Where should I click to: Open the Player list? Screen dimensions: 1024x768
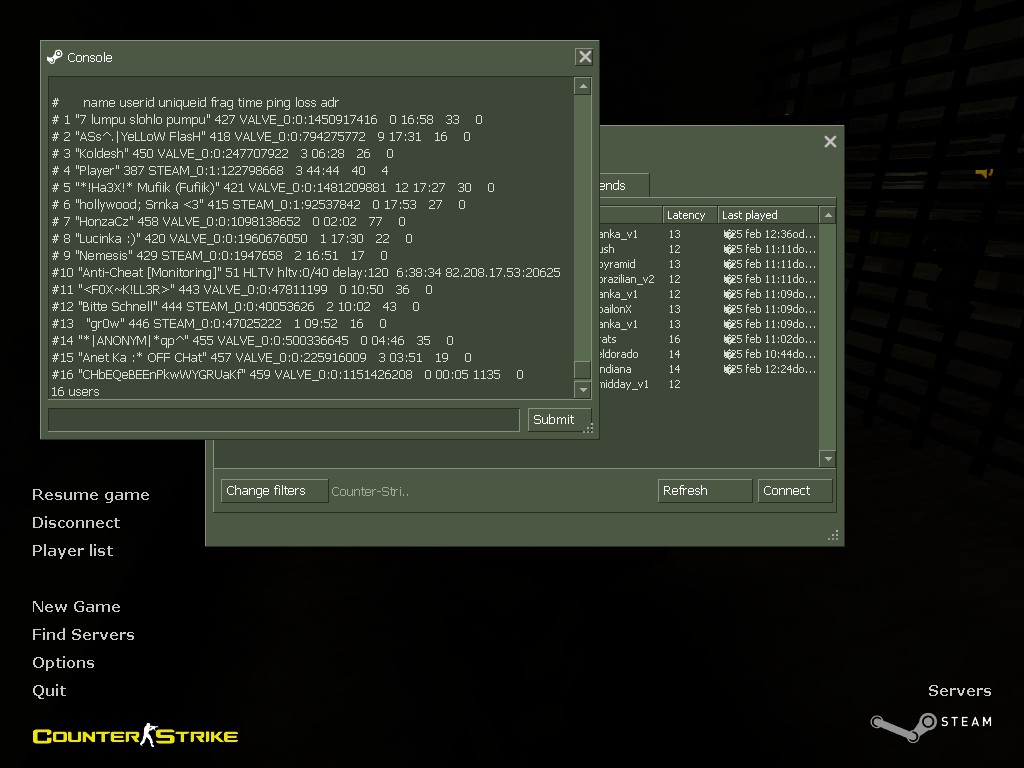pyautogui.click(x=72, y=551)
